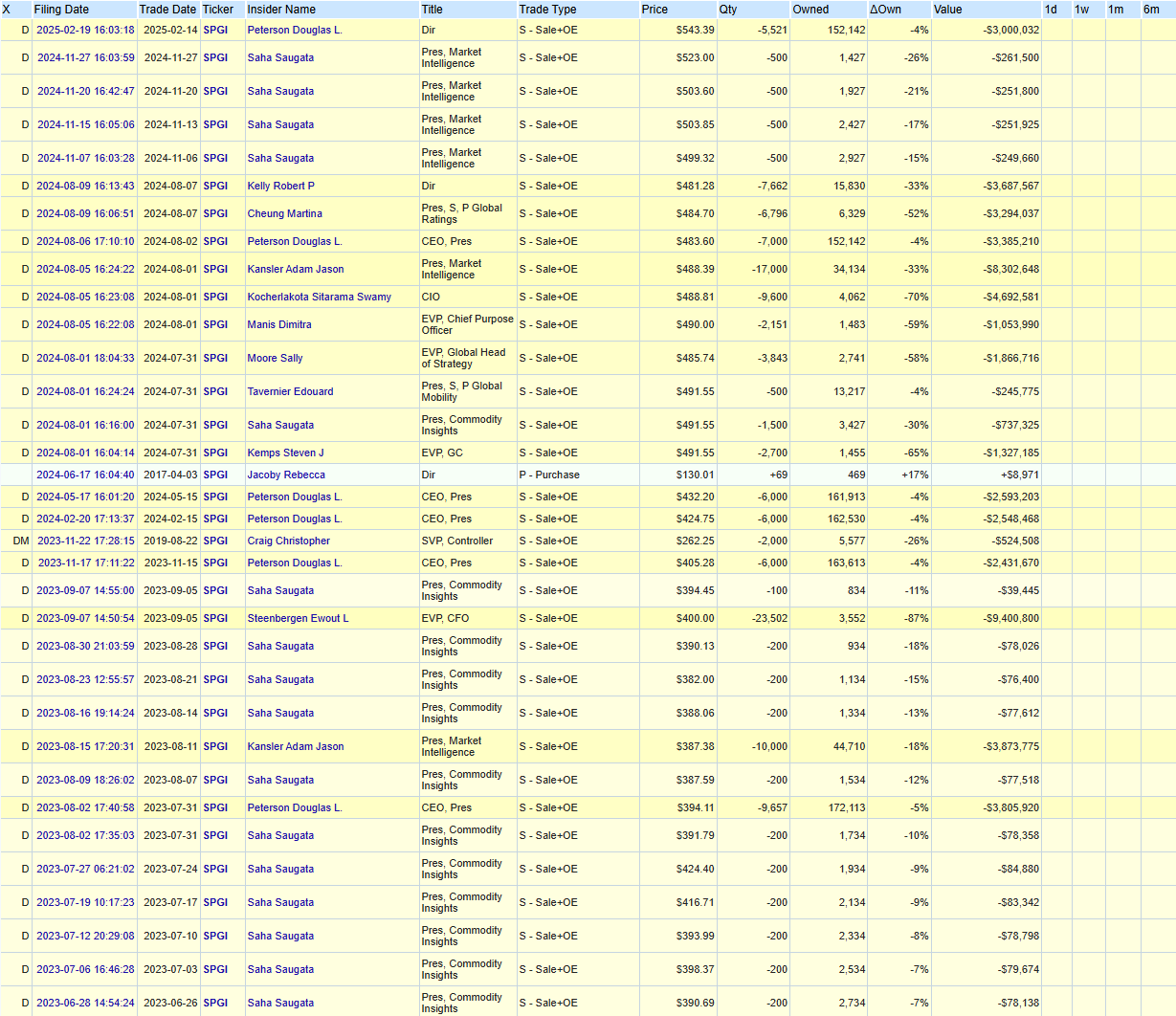Select the CIO title cell

[431, 297]
